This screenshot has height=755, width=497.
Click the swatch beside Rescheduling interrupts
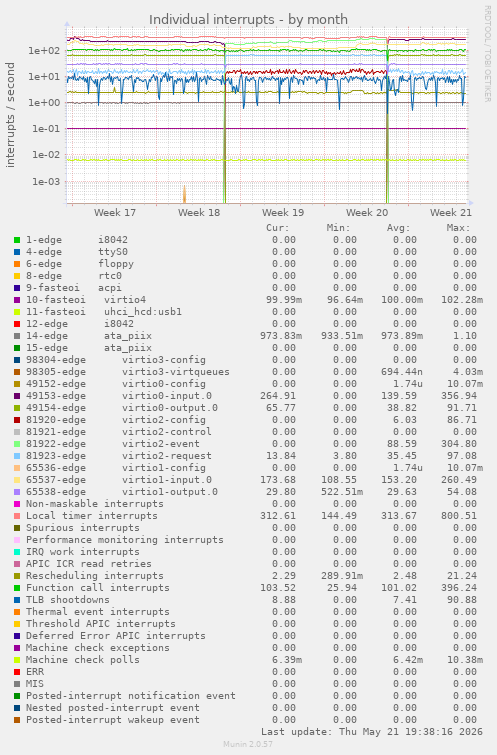(17, 576)
